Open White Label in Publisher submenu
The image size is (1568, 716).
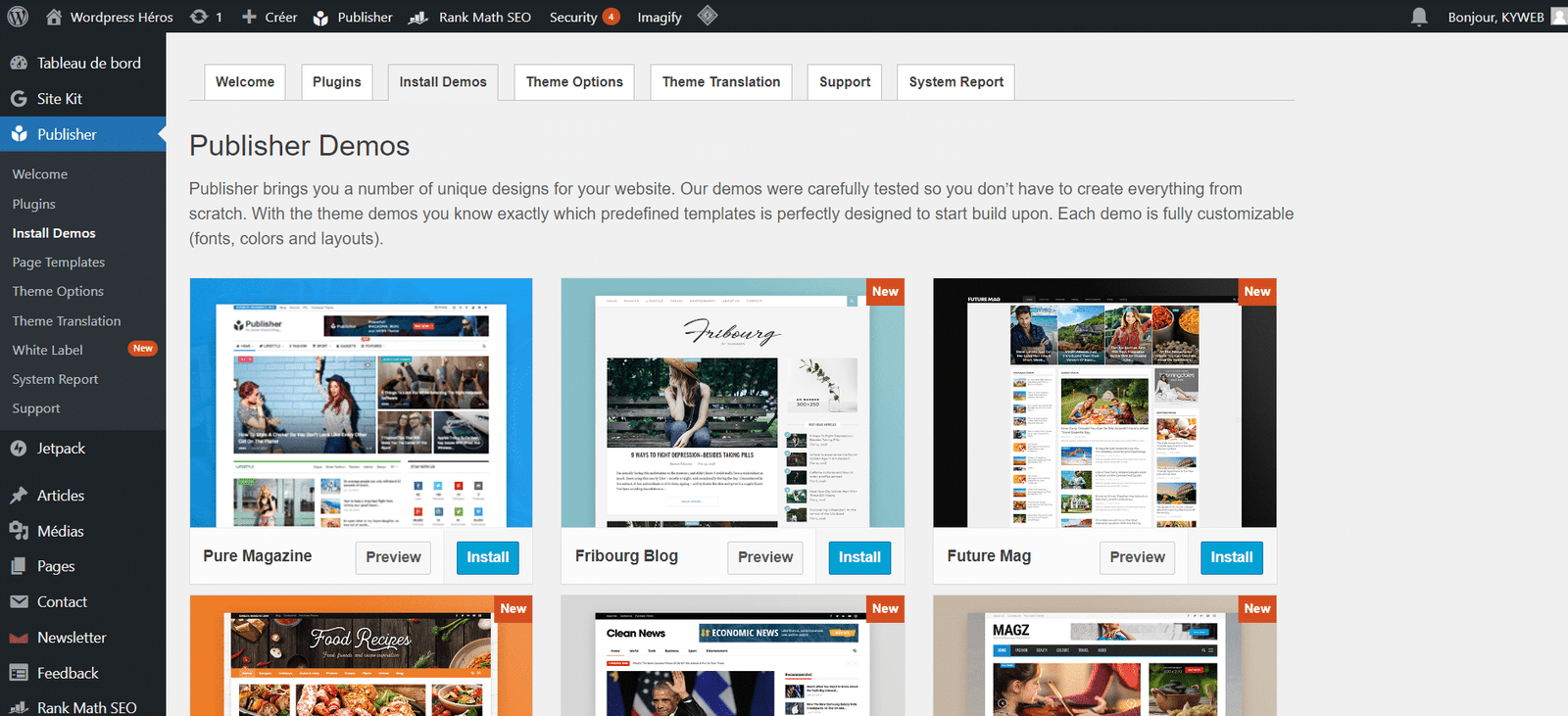tap(47, 350)
